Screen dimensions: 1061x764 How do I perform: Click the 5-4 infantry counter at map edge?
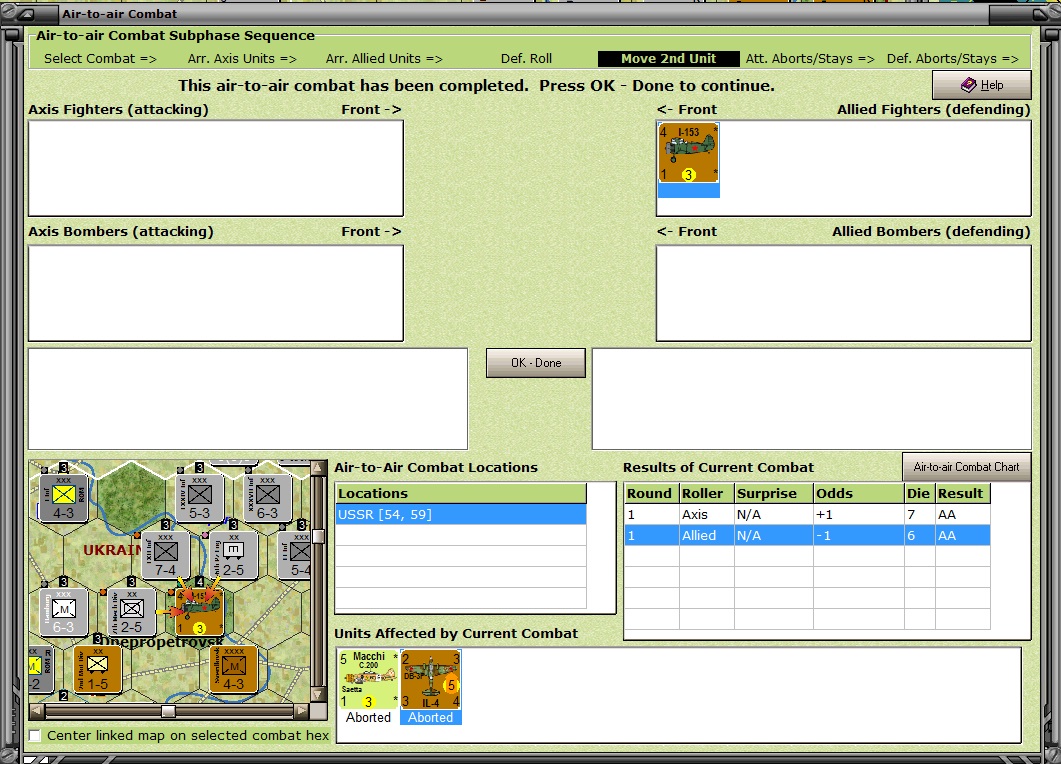[x=295, y=554]
